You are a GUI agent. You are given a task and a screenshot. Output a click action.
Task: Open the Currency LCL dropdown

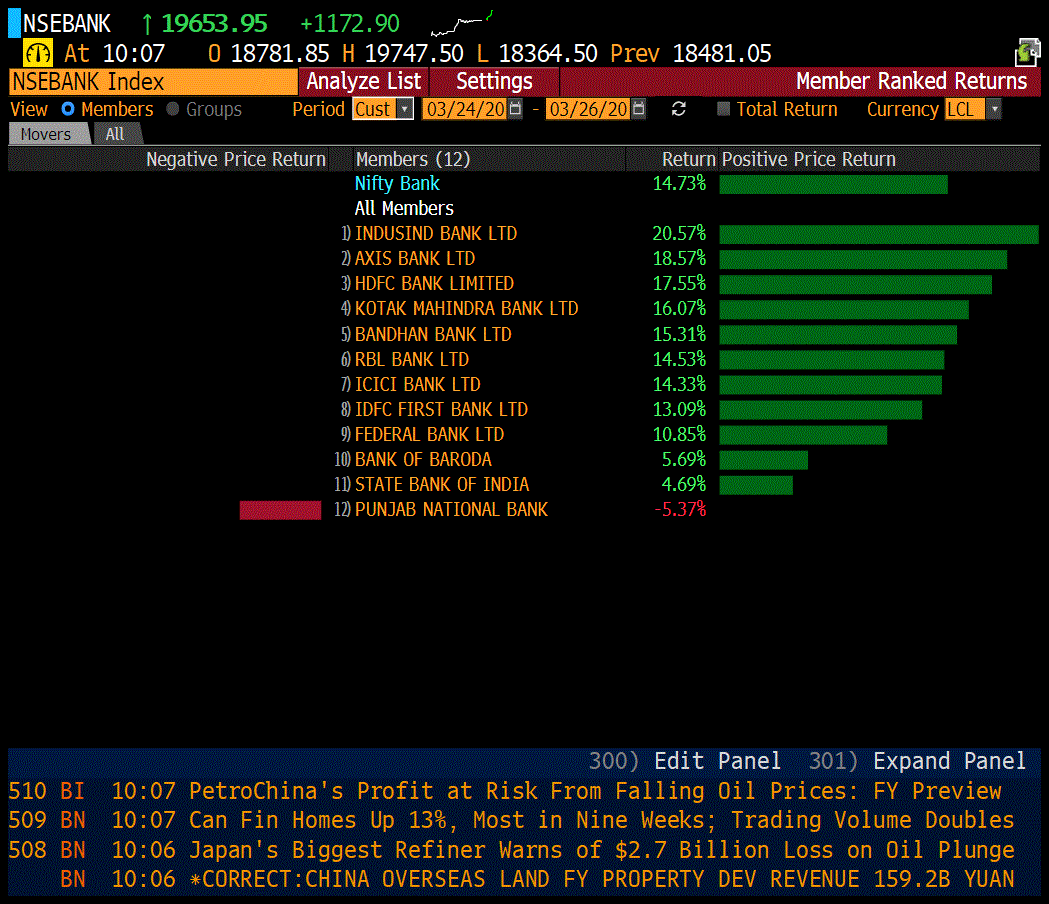coord(993,109)
